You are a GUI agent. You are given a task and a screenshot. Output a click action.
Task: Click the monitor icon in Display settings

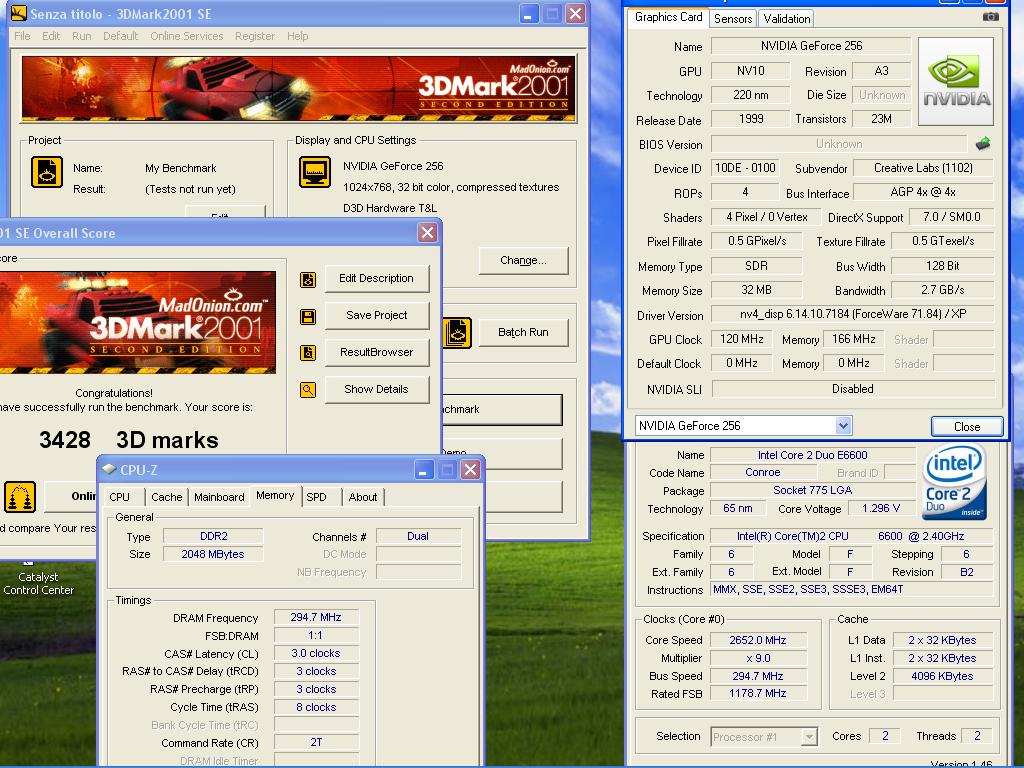[x=315, y=172]
